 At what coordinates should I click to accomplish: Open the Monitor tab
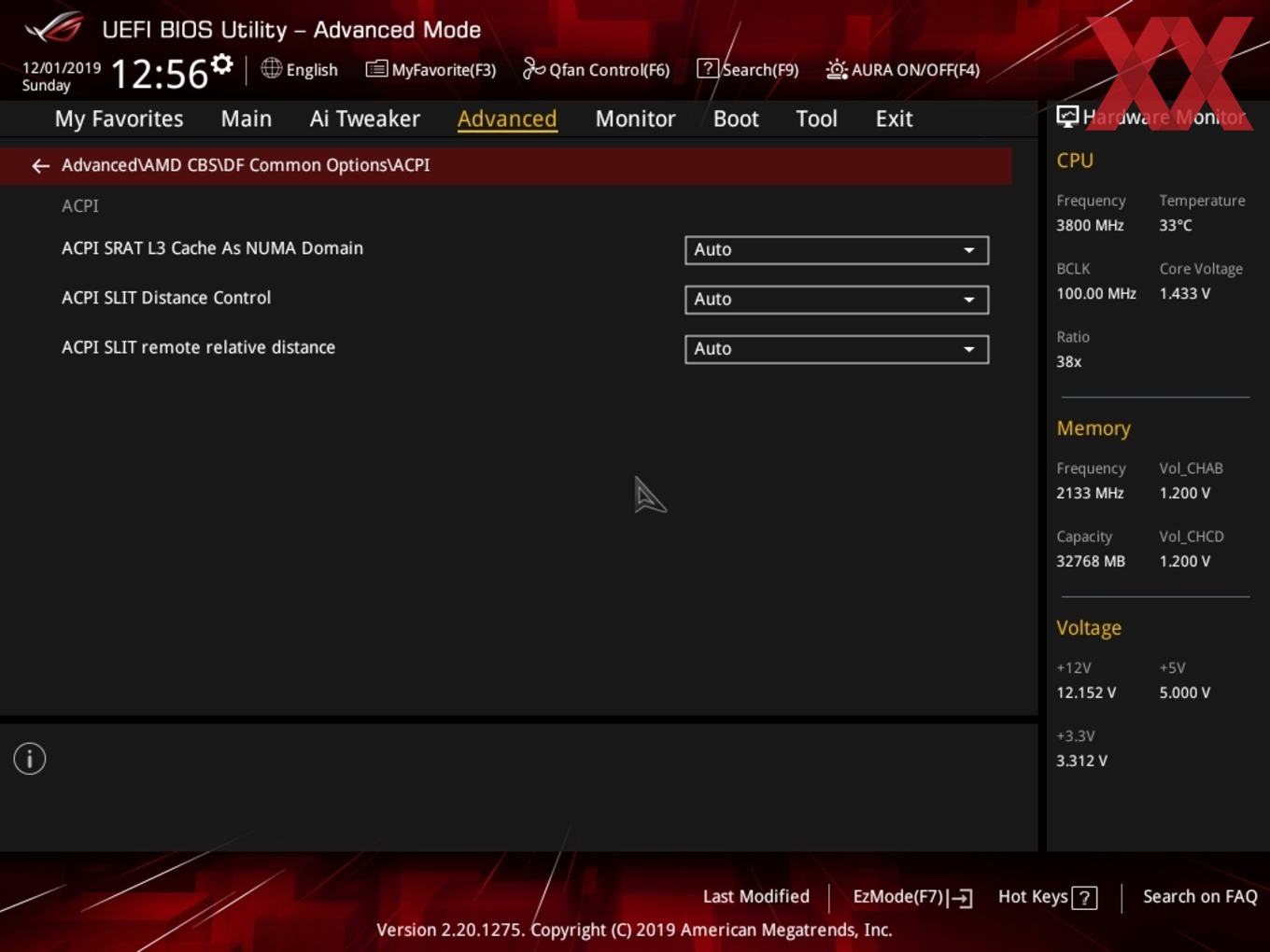(x=635, y=119)
